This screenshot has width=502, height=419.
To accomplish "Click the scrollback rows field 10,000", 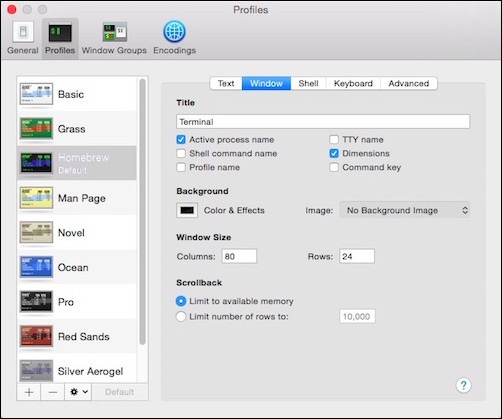I will (357, 316).
